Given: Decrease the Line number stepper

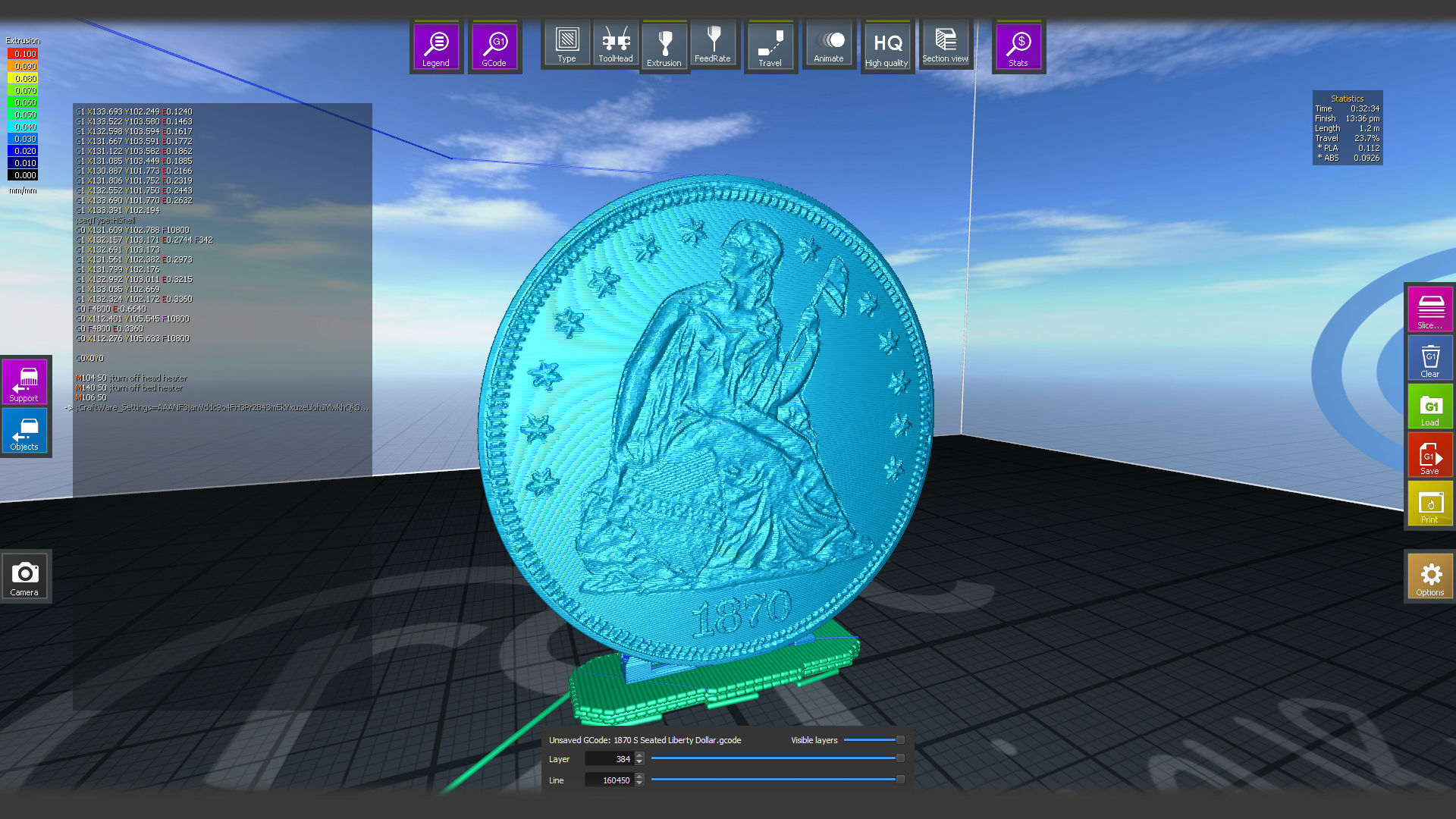Looking at the screenshot, I should 639,783.
